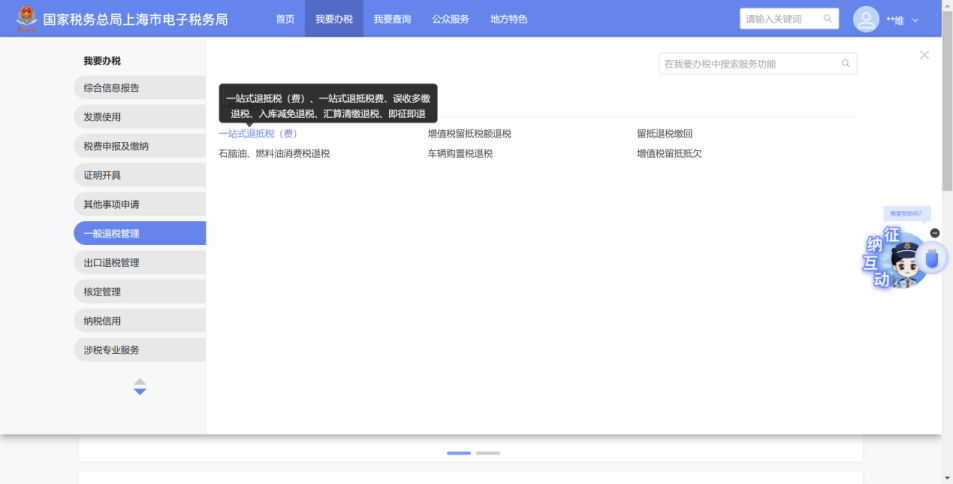Close the 我要办税 panel with X
The width and height of the screenshot is (953, 484).
click(x=924, y=55)
